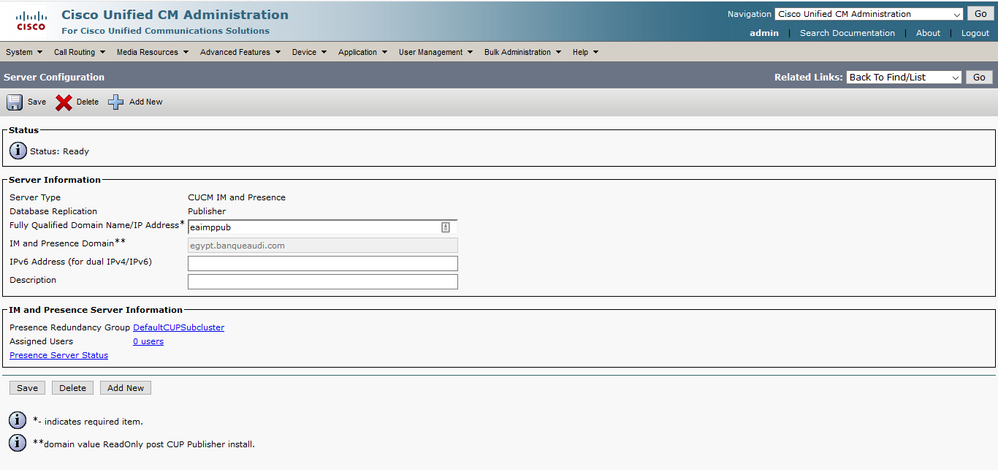Click the About link in header
998x470 pixels.
(928, 33)
